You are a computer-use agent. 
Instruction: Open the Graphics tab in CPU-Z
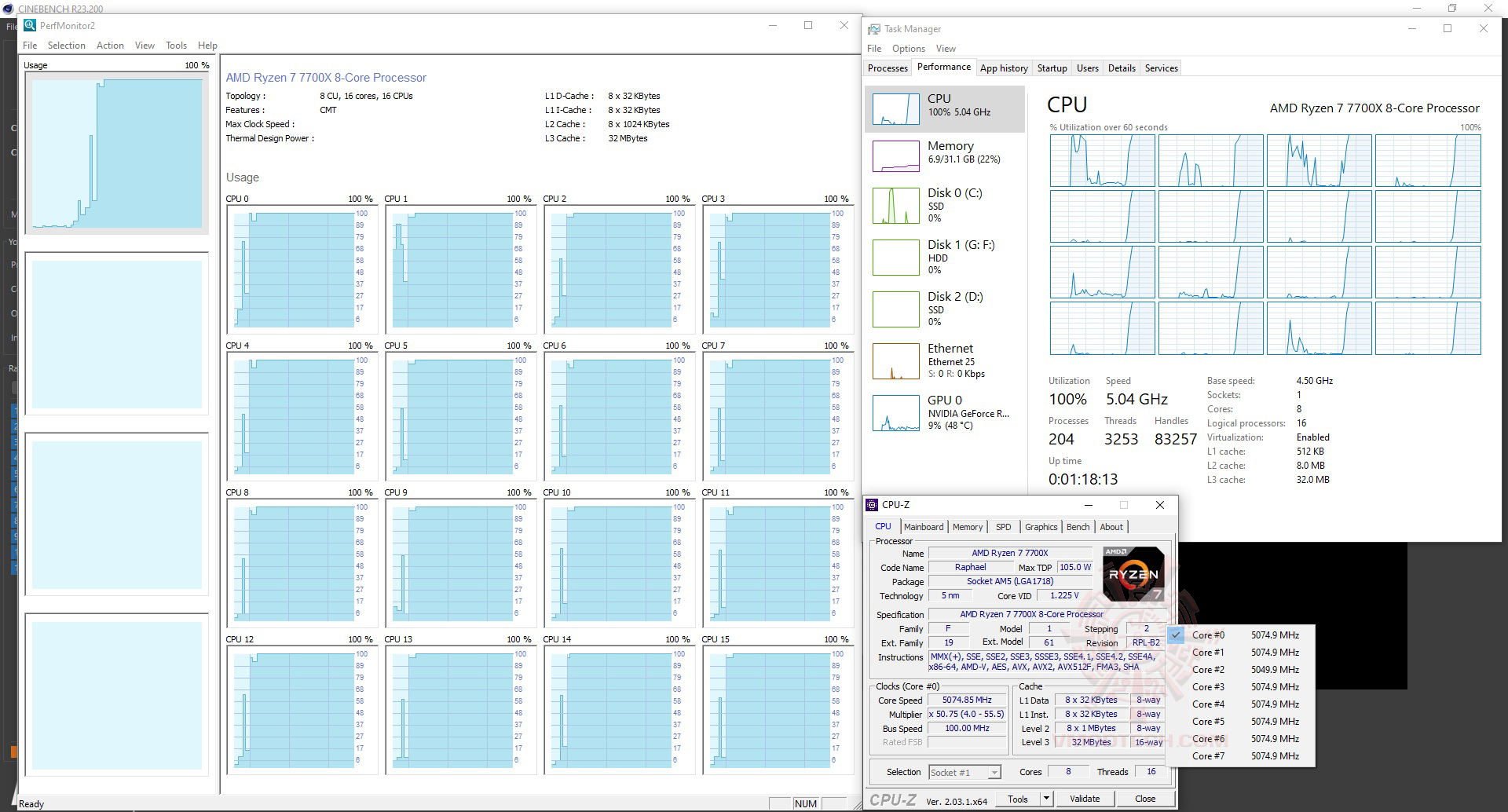click(x=1041, y=527)
